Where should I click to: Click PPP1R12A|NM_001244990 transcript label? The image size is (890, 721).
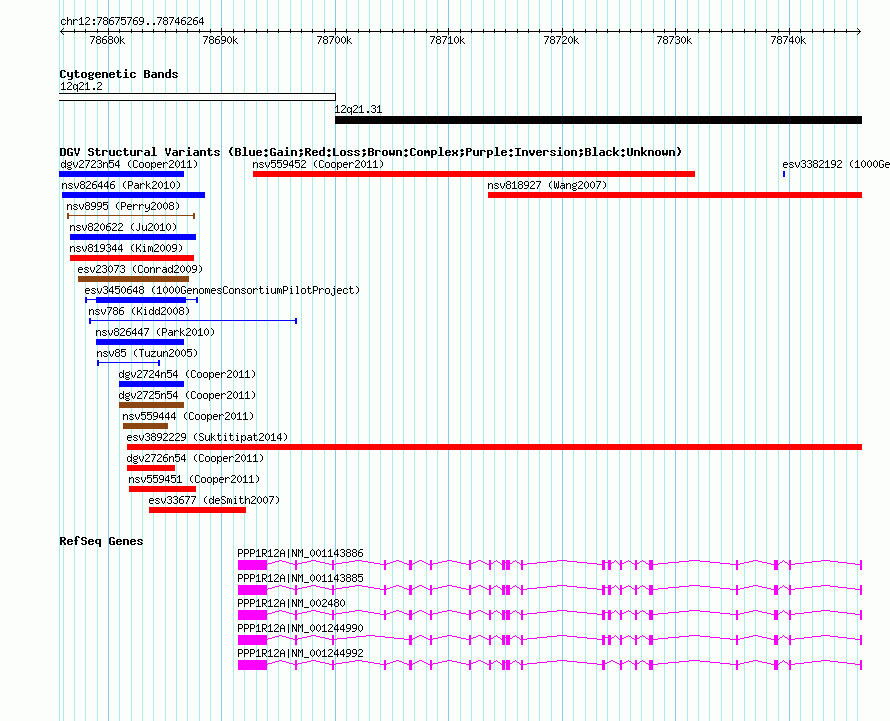click(300, 628)
